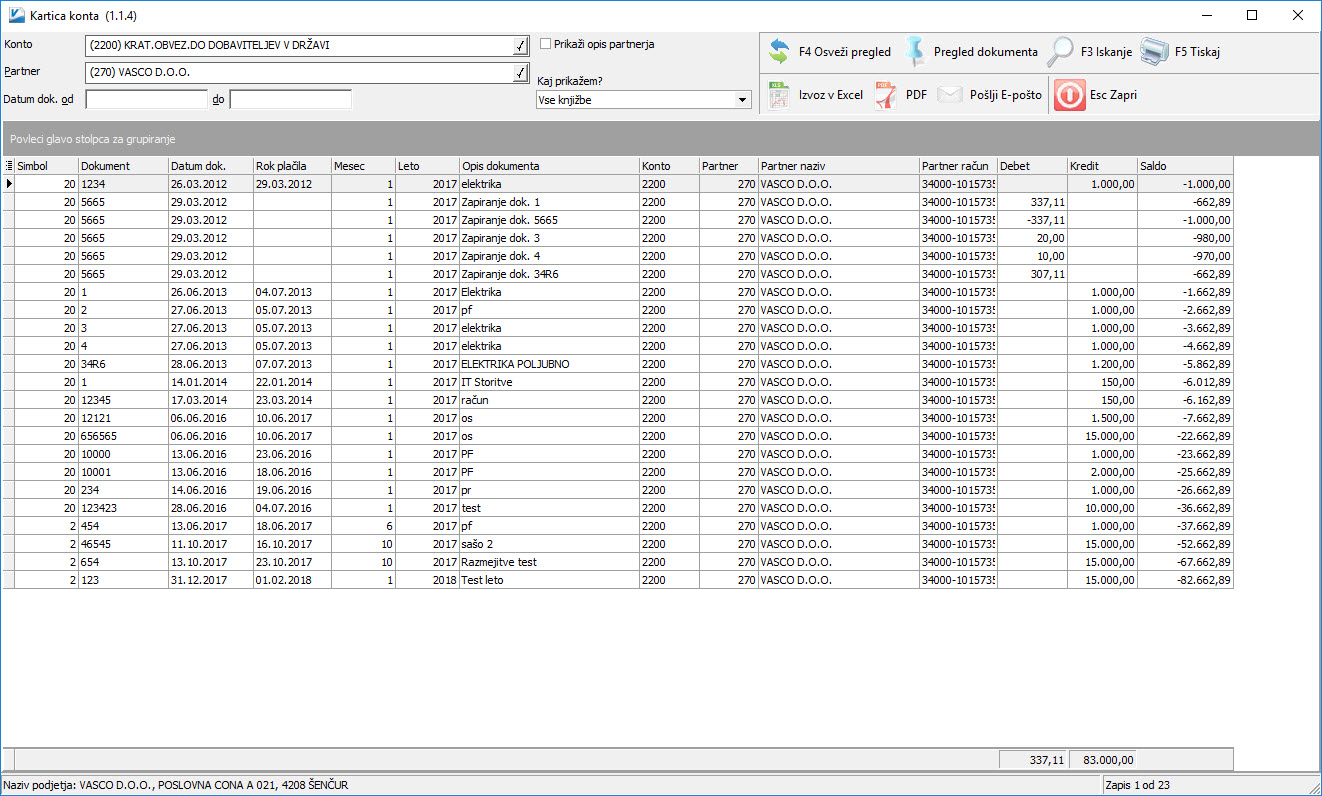The width and height of the screenshot is (1322, 796).
Task: Click the Pregled dokumenta button label
Action: tap(985, 52)
